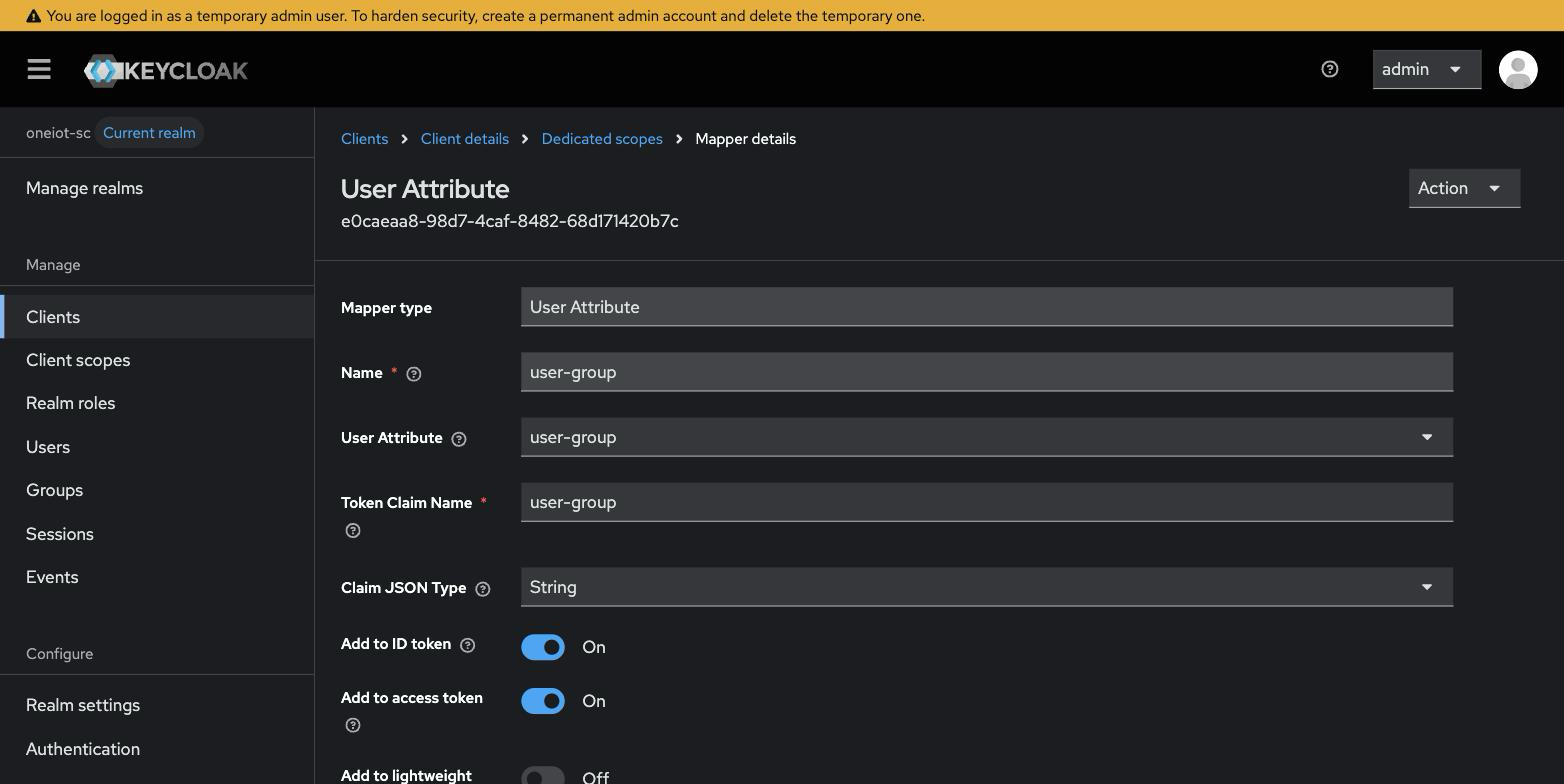Select the mapper ID text e0caeaa8-98d7-4caf-8482-68d171420b7c
This screenshot has height=784, width=1564.
click(x=509, y=221)
